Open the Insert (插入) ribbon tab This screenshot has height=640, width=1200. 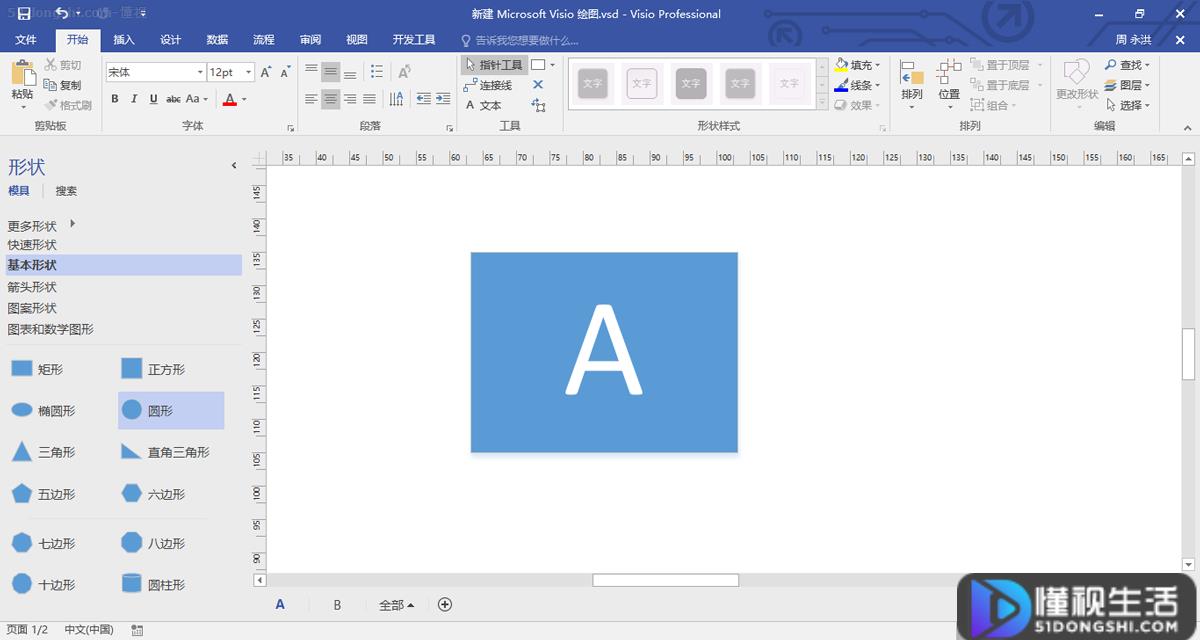(124, 40)
